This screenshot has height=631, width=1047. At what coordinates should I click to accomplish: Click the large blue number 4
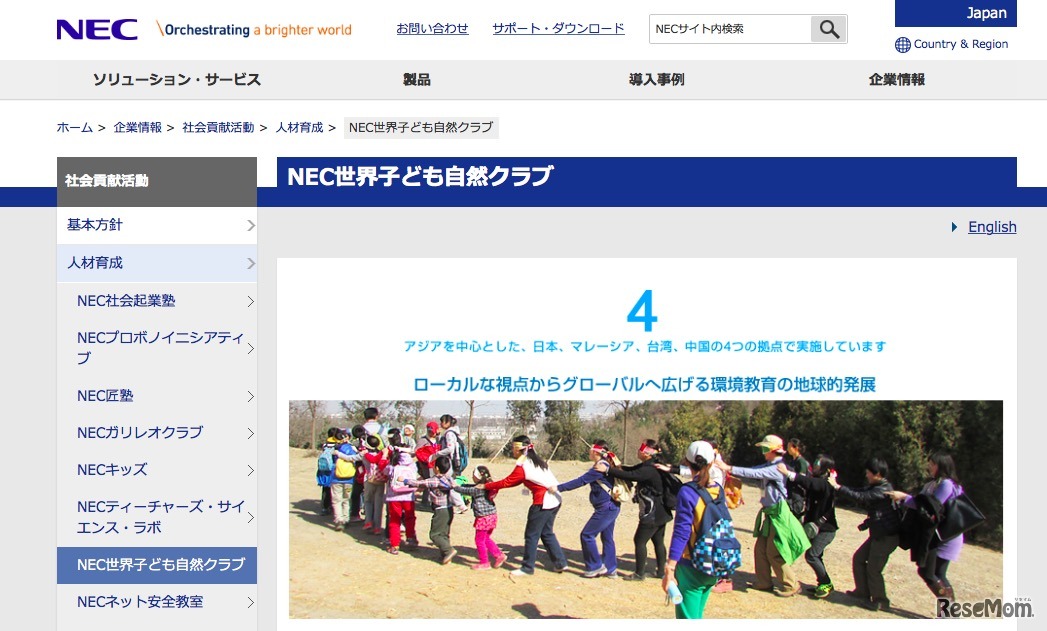click(642, 310)
